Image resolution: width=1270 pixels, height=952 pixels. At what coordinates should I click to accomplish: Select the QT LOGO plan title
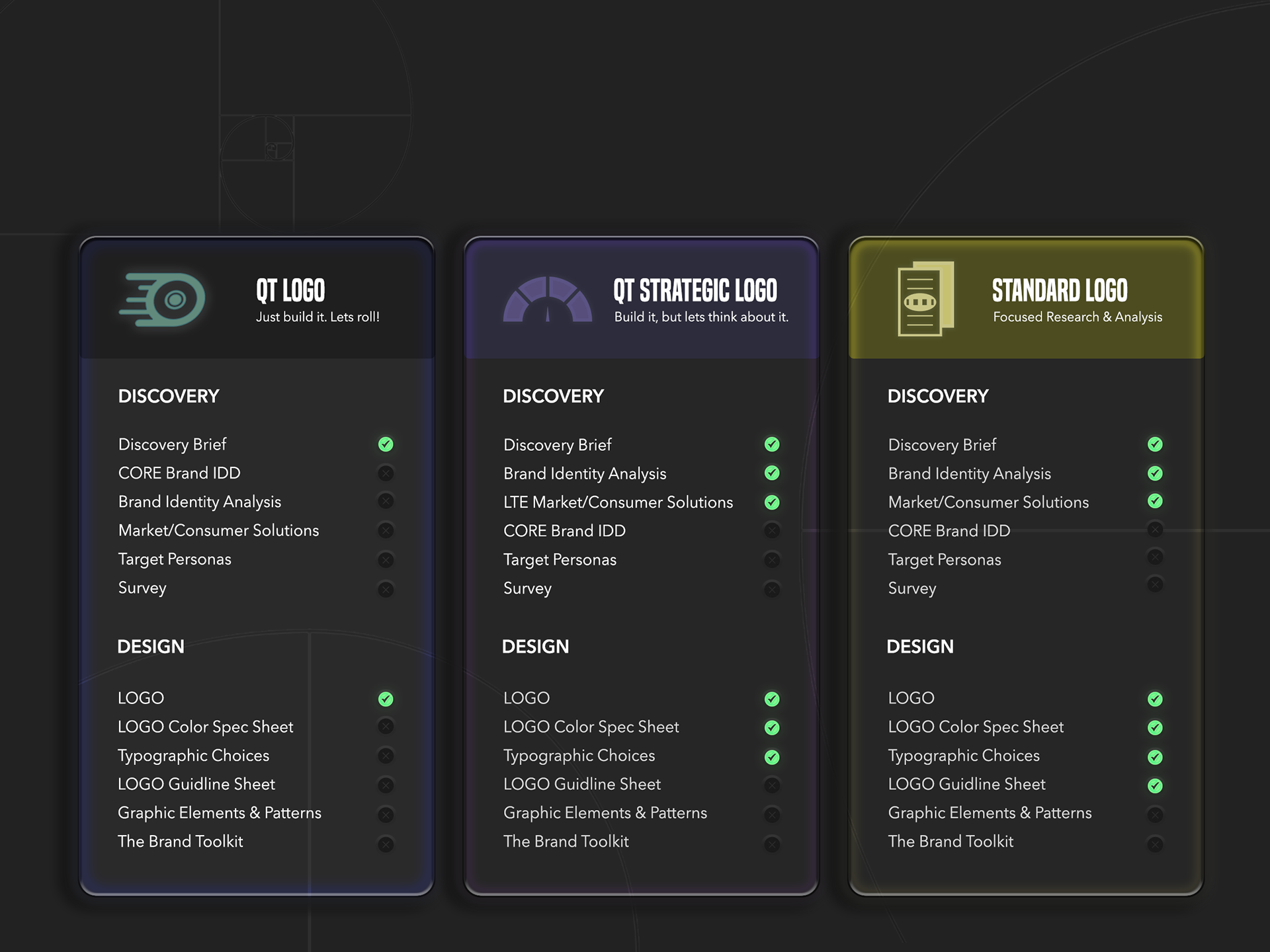coord(290,291)
